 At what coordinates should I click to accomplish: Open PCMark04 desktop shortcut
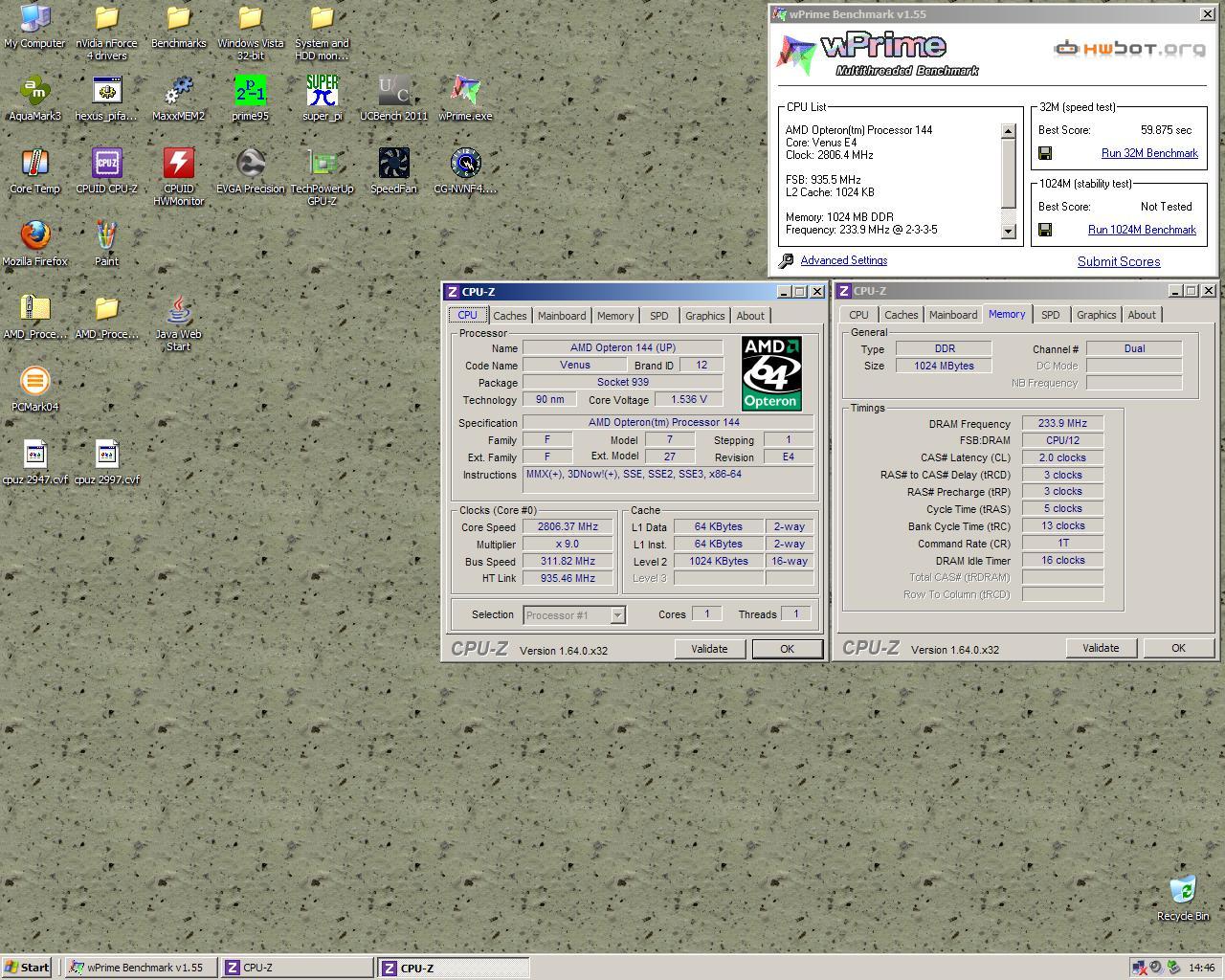click(x=34, y=390)
